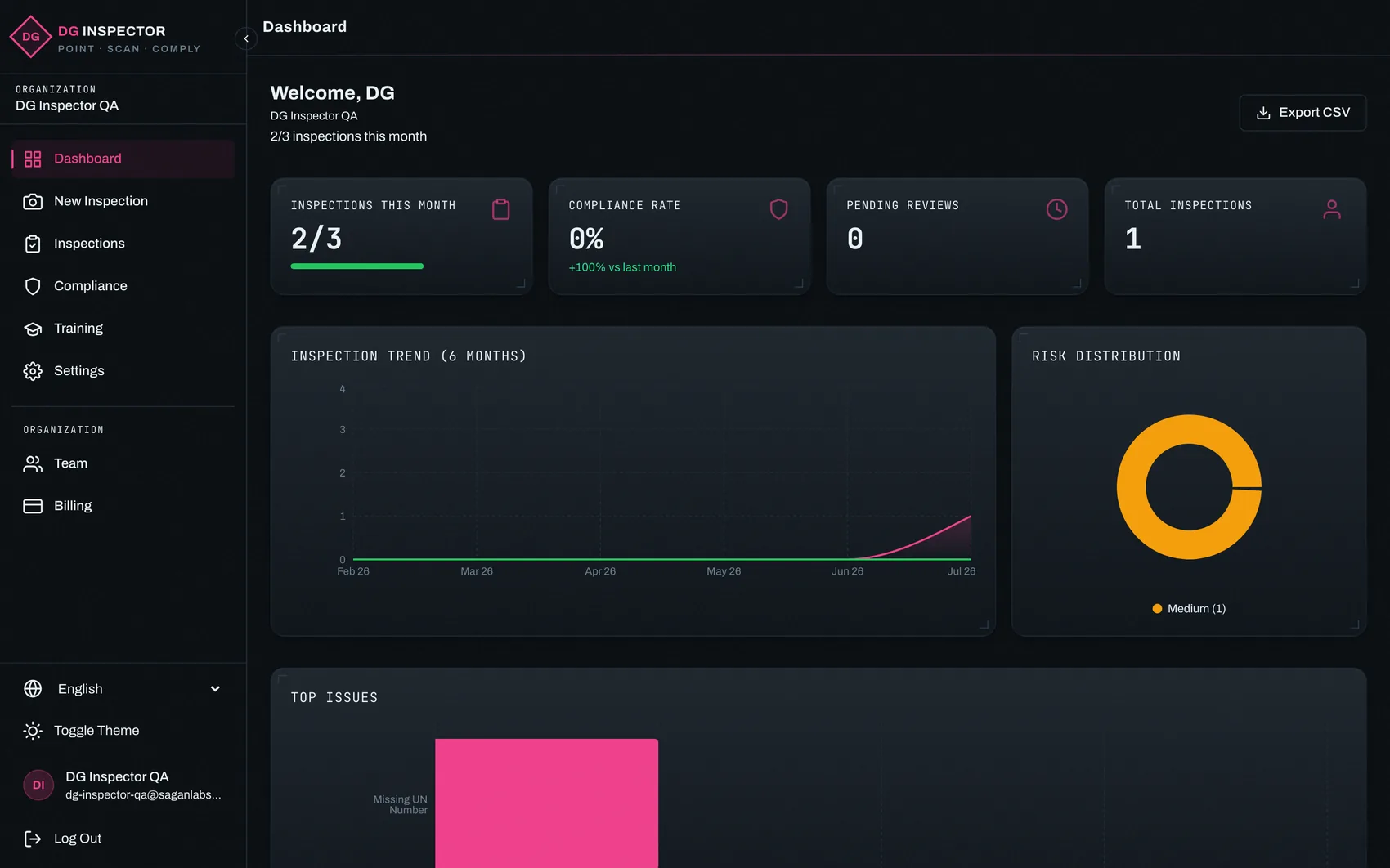
Task: Click the Jul 26 point on trend line
Action: pyautogui.click(x=971, y=516)
